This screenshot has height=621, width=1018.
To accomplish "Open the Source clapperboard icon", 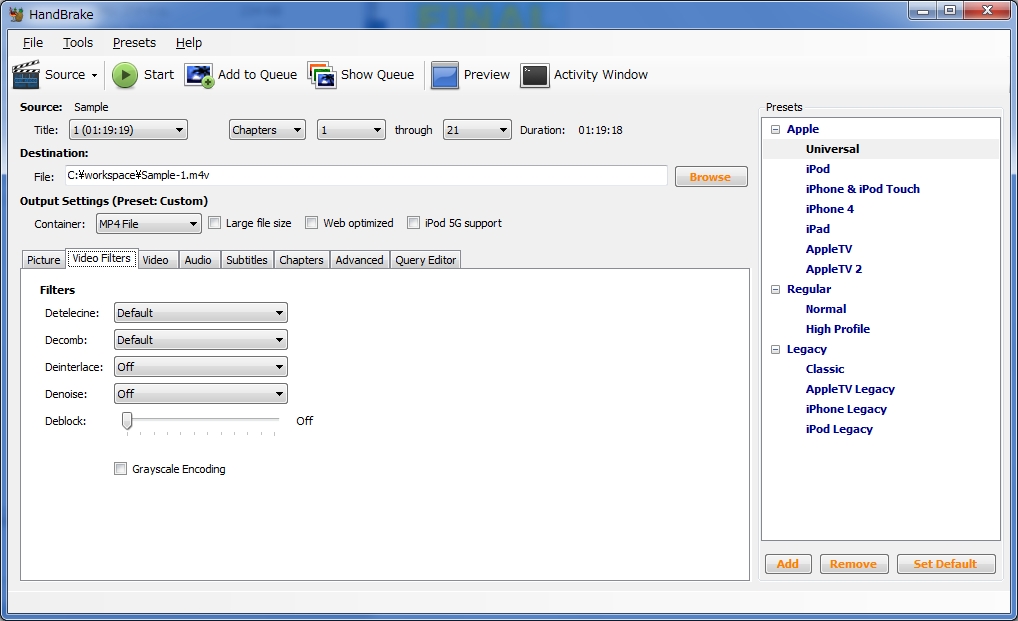I will tap(26, 75).
